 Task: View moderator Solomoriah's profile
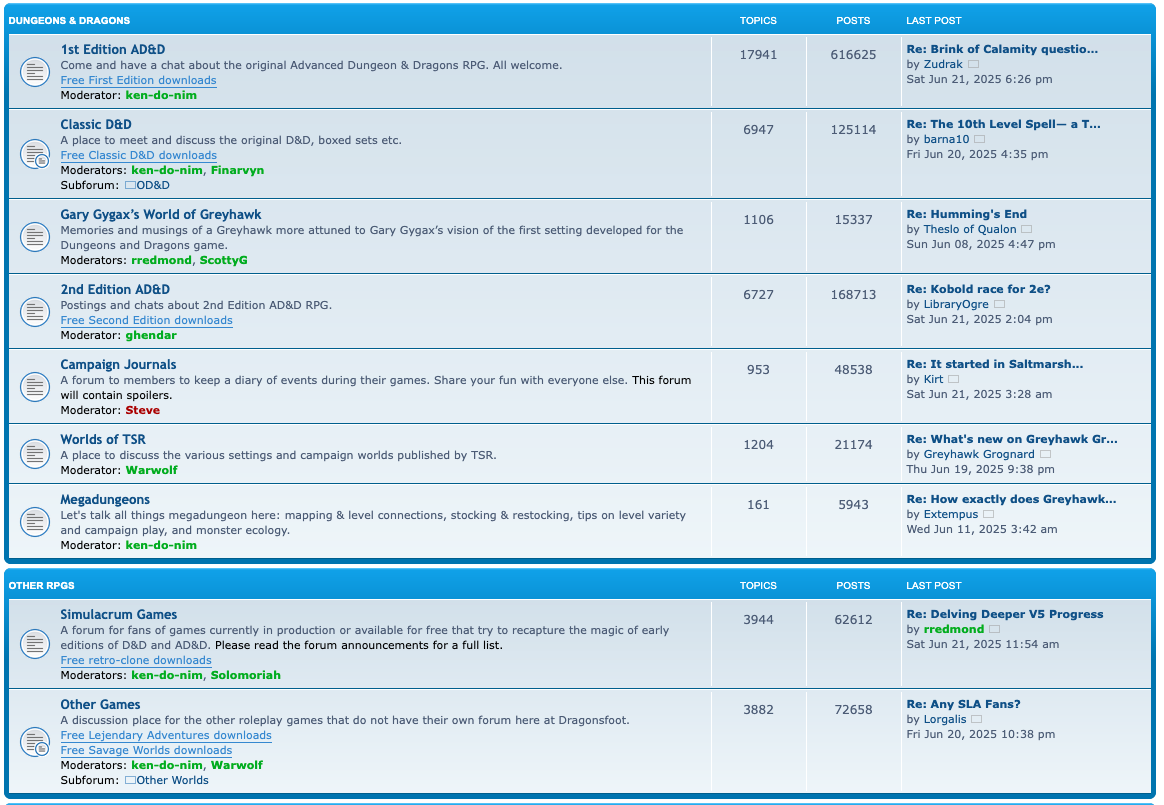click(246, 676)
